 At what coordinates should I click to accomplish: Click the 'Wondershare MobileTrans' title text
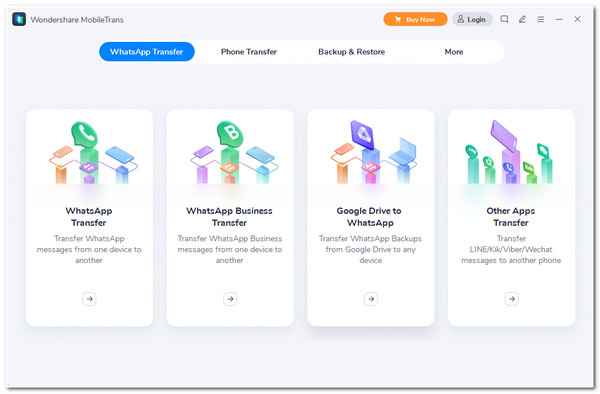point(77,20)
